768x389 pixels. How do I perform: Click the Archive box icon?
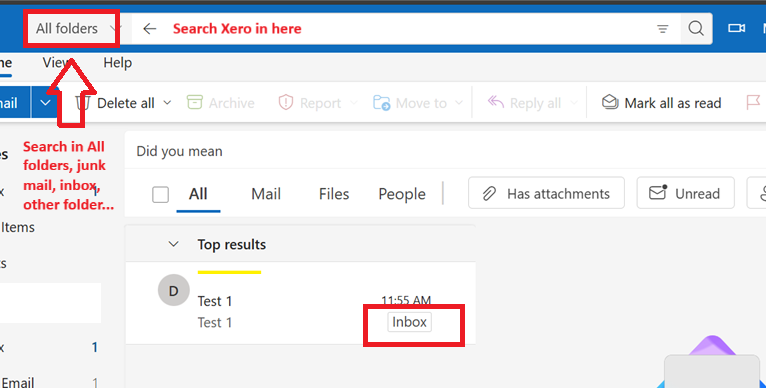(194, 102)
